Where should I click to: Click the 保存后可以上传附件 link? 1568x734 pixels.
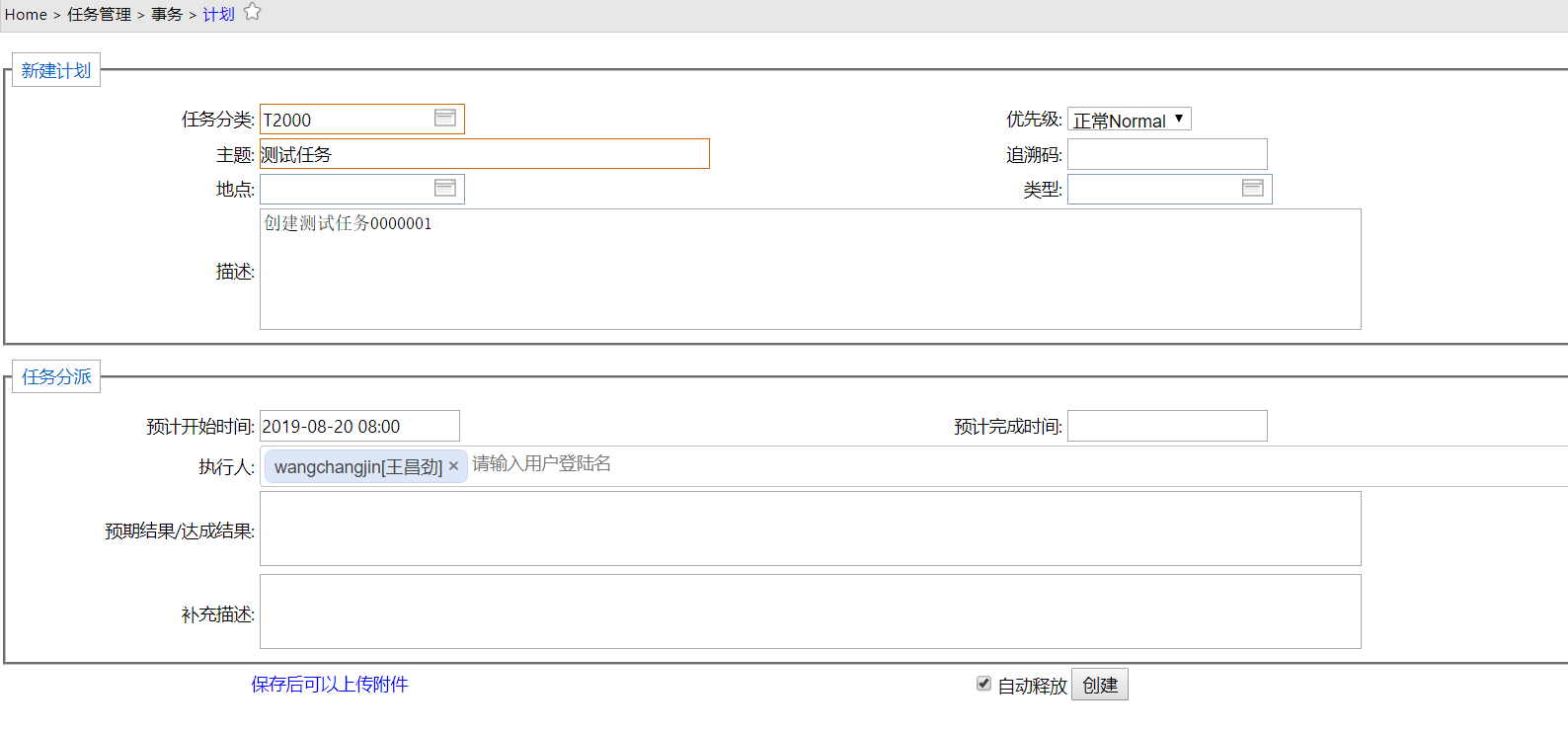click(x=330, y=685)
